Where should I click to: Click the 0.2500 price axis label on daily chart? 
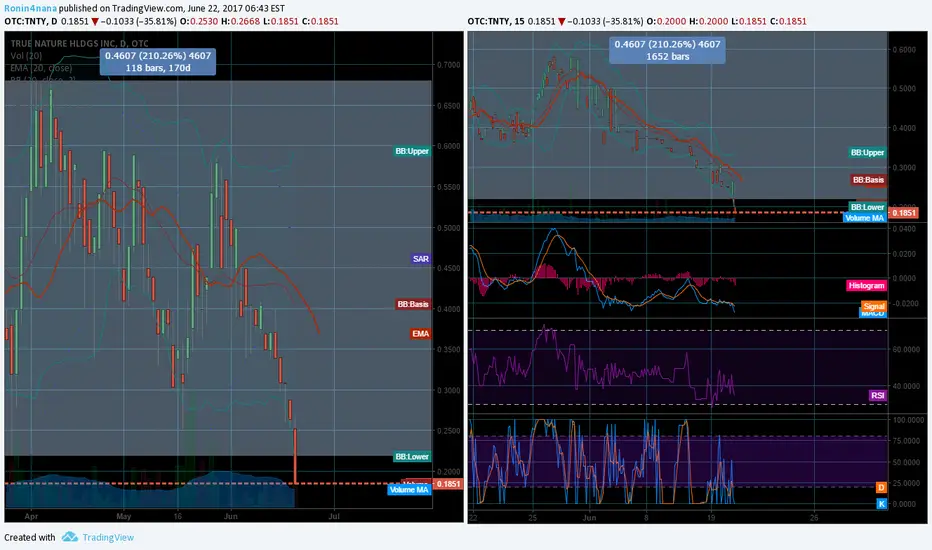click(449, 430)
